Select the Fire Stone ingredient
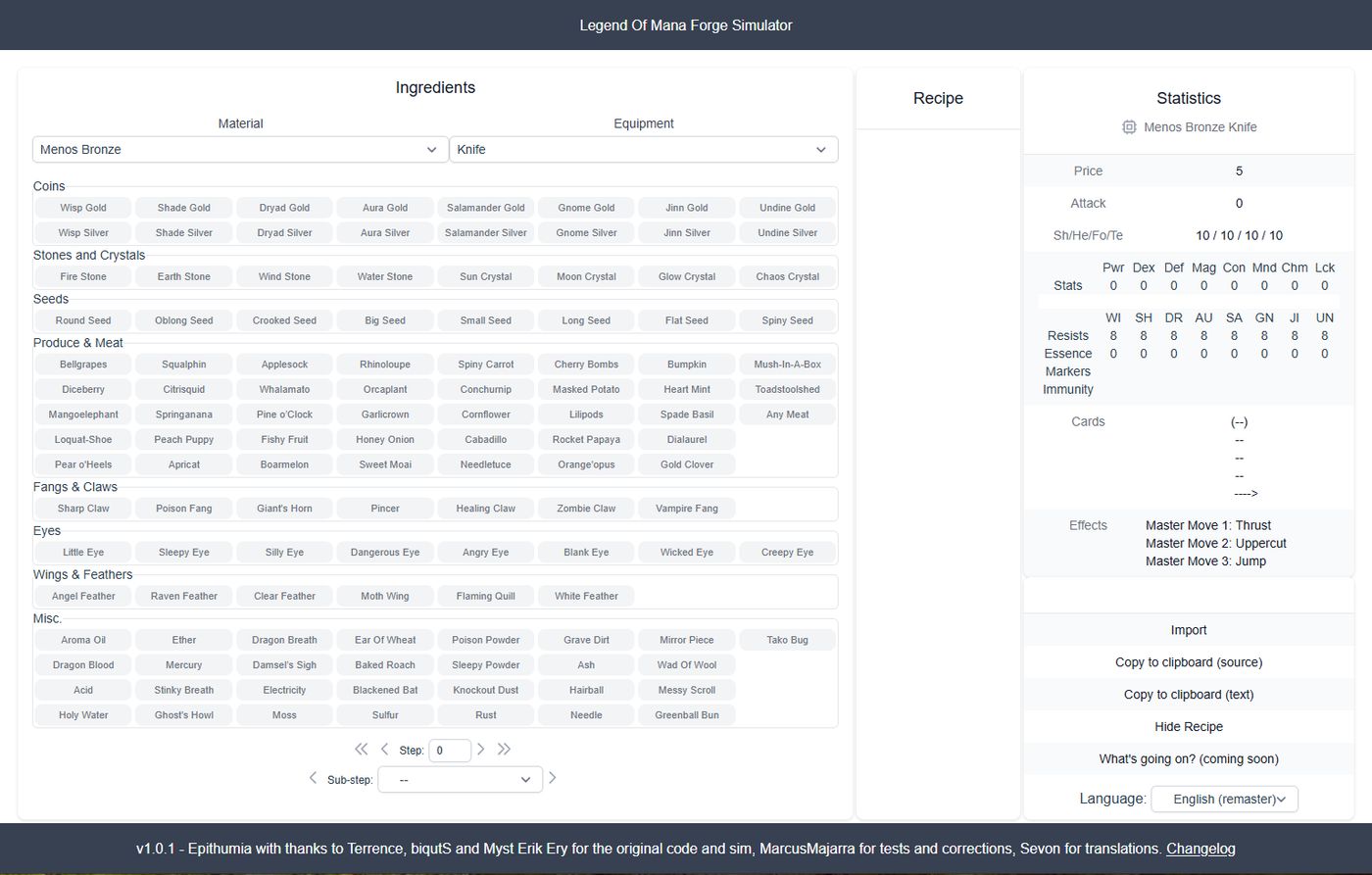This screenshot has height=875, width=1372. pos(82,275)
